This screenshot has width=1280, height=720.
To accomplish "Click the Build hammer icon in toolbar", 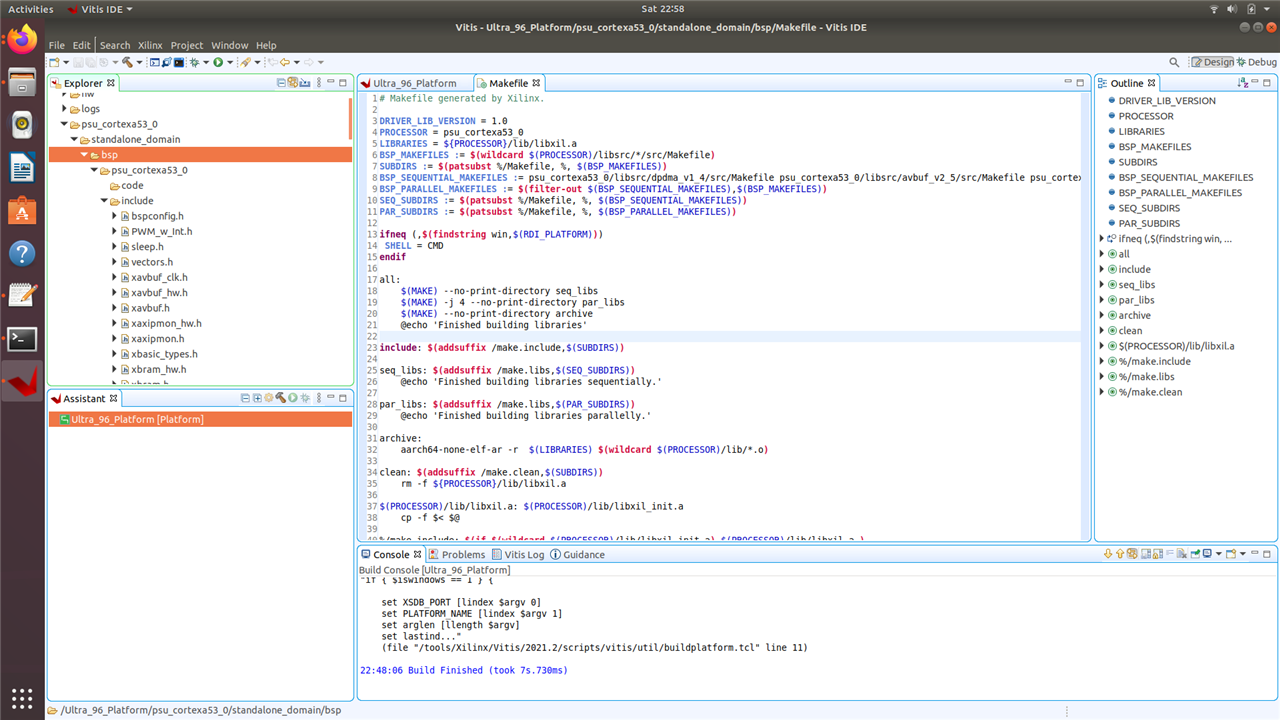I will point(127,62).
